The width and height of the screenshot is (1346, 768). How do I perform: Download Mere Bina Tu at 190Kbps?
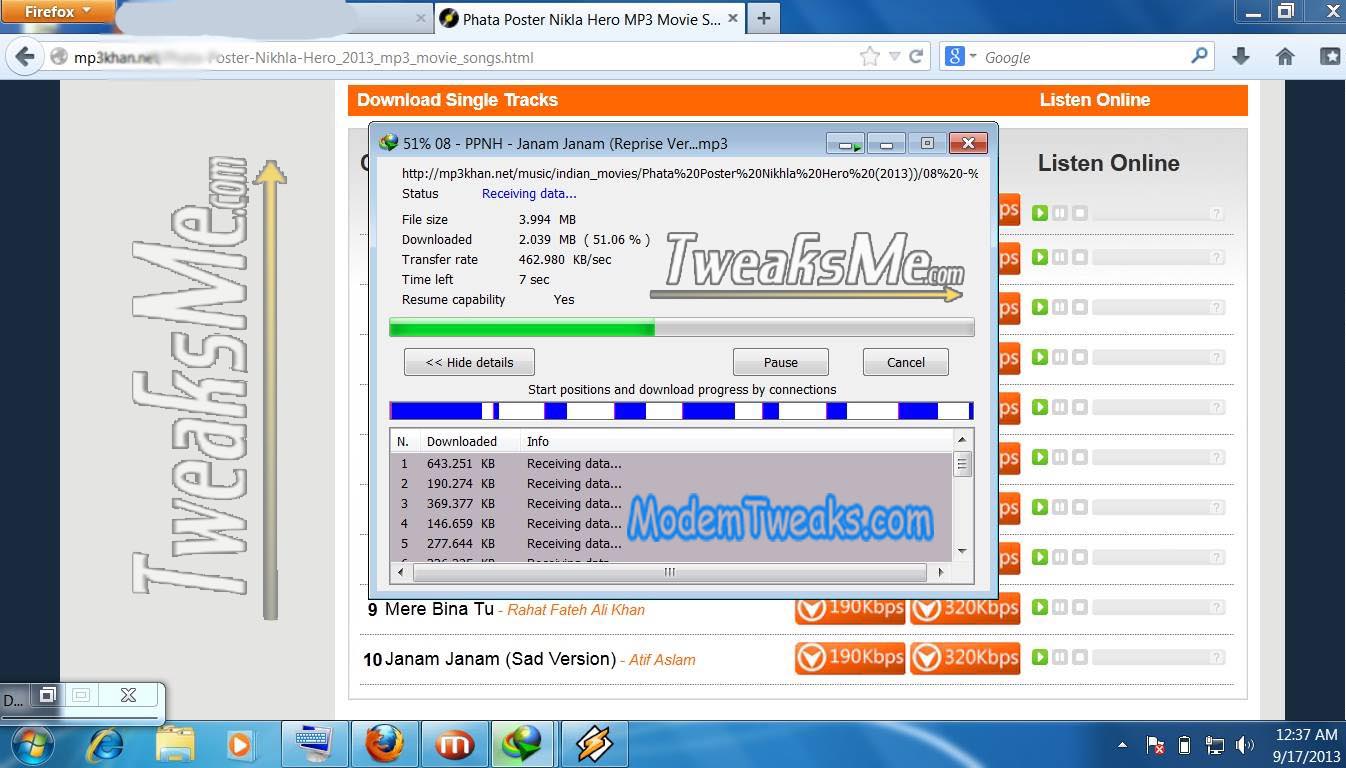pyautogui.click(x=850, y=607)
